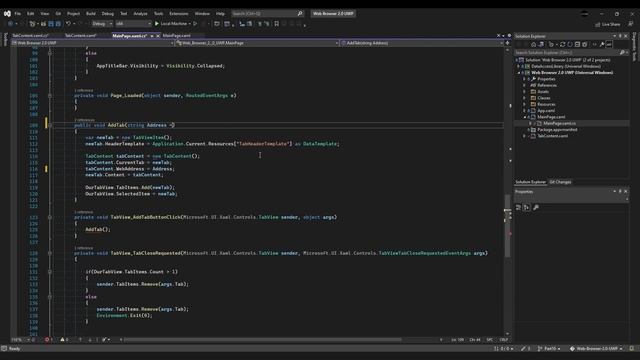Select References in Solution Explorer
This screenshot has width=640, height=360.
click(547, 85)
